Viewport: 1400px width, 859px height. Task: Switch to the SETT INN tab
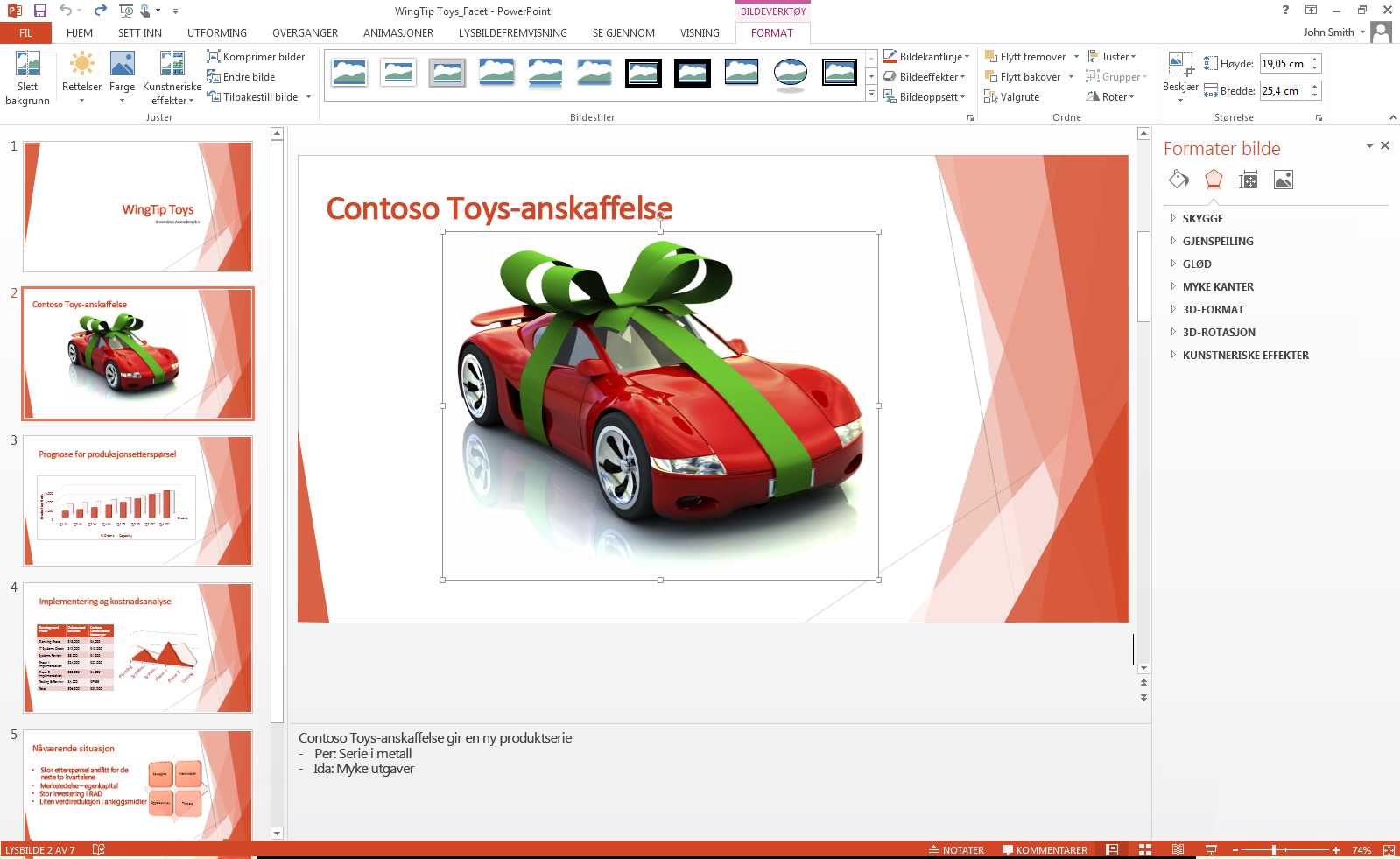click(140, 33)
